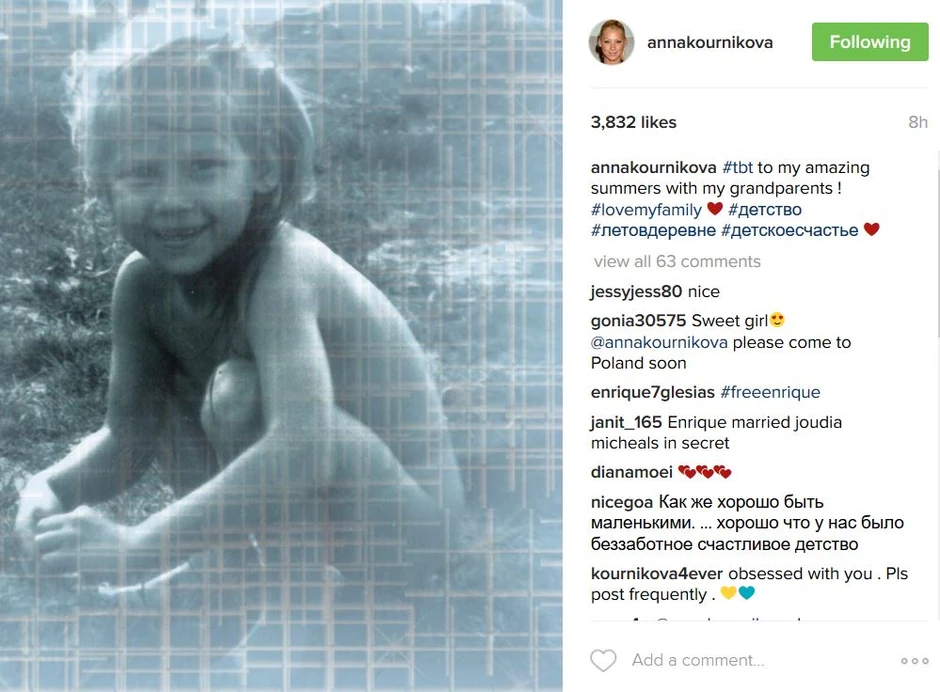Click the childhood photo of the post
This screenshot has height=692, width=940.
(281, 346)
